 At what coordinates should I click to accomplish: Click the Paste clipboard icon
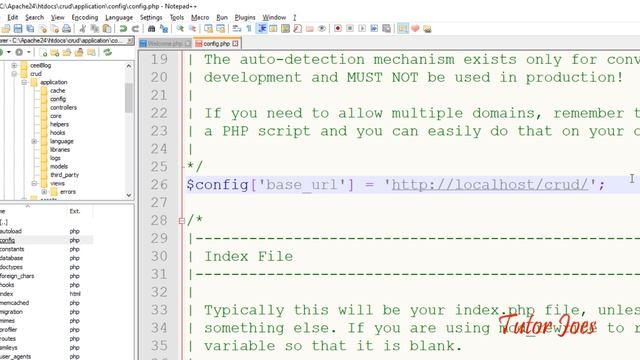(x=107, y=29)
